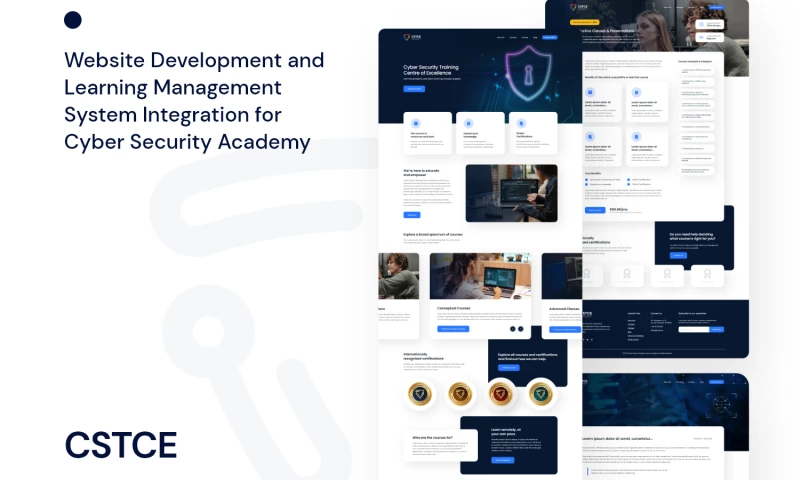Click the 'Who are the courses for?' card

(x=440, y=445)
